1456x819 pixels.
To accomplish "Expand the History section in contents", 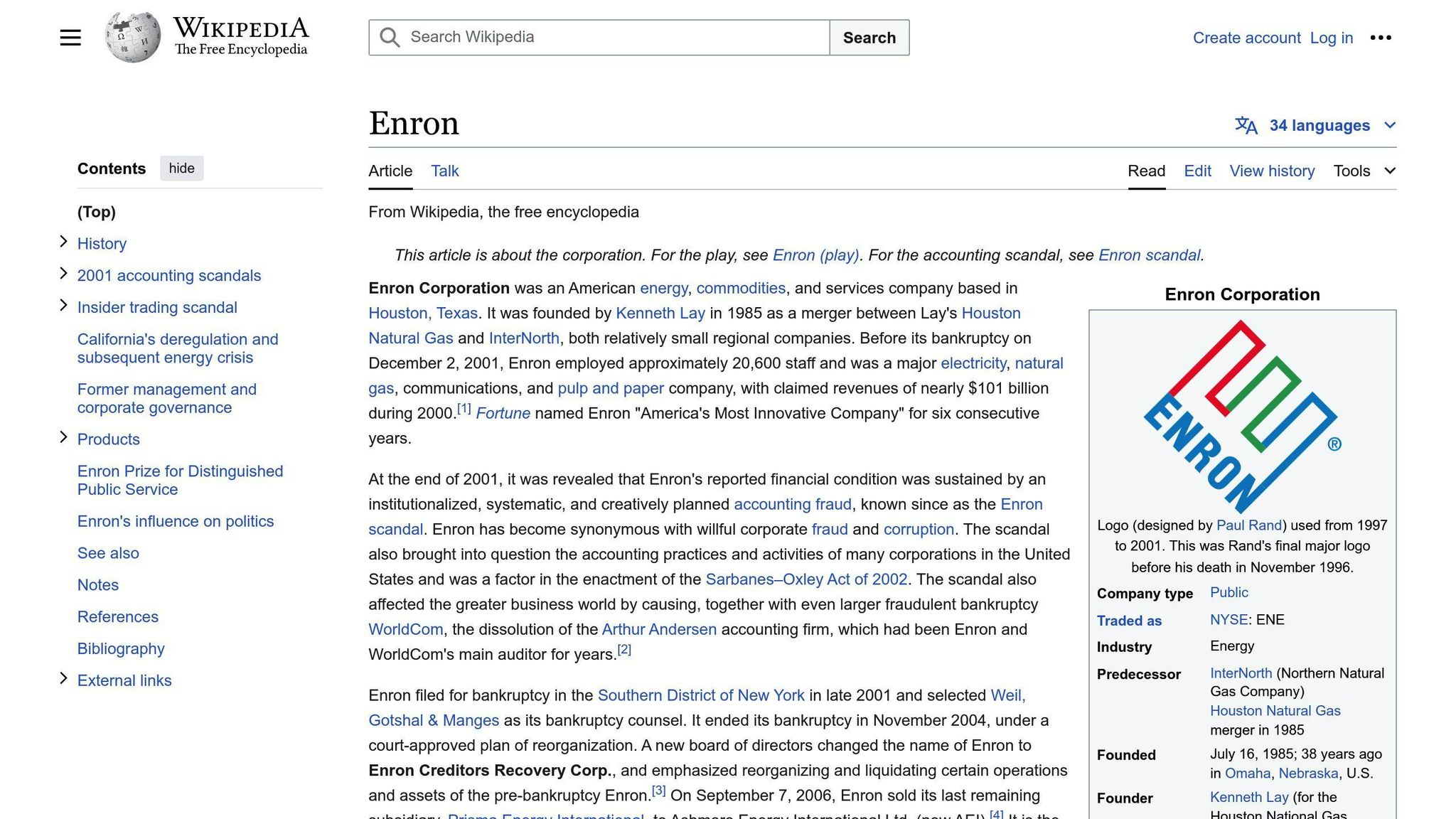I will pos(63,242).
